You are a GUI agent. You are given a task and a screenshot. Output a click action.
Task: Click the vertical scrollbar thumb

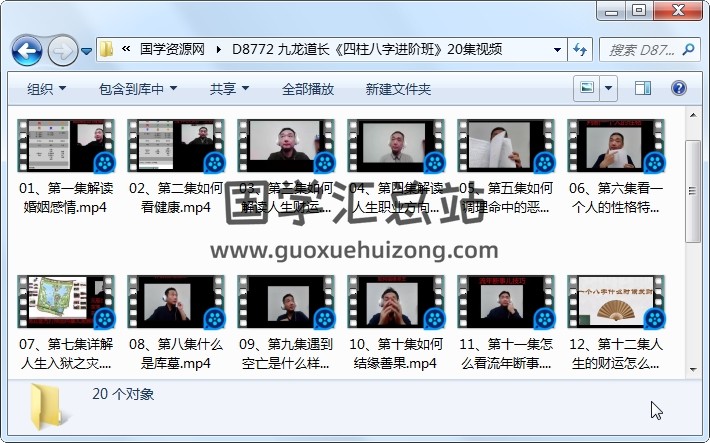[x=693, y=191]
